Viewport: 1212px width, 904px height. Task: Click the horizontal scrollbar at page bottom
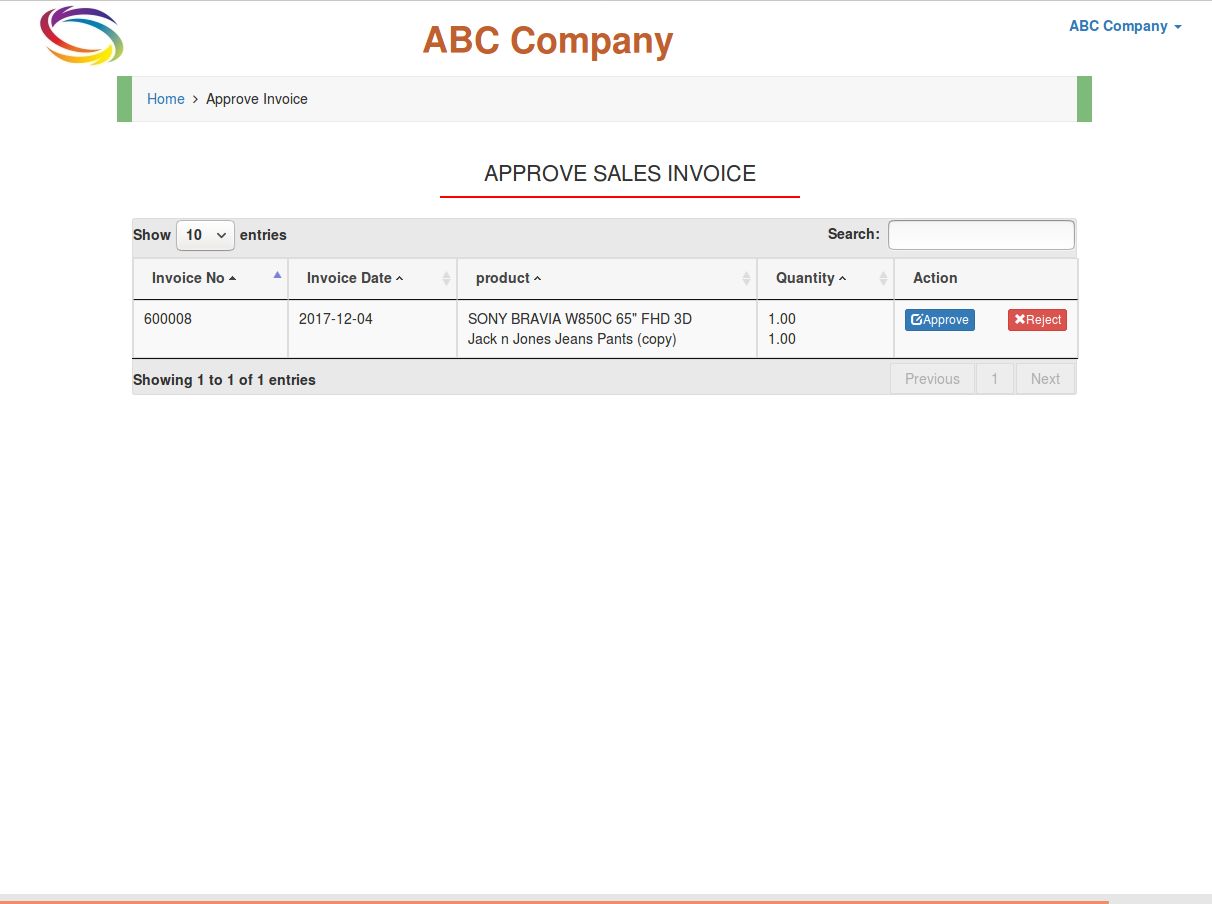tap(554, 900)
